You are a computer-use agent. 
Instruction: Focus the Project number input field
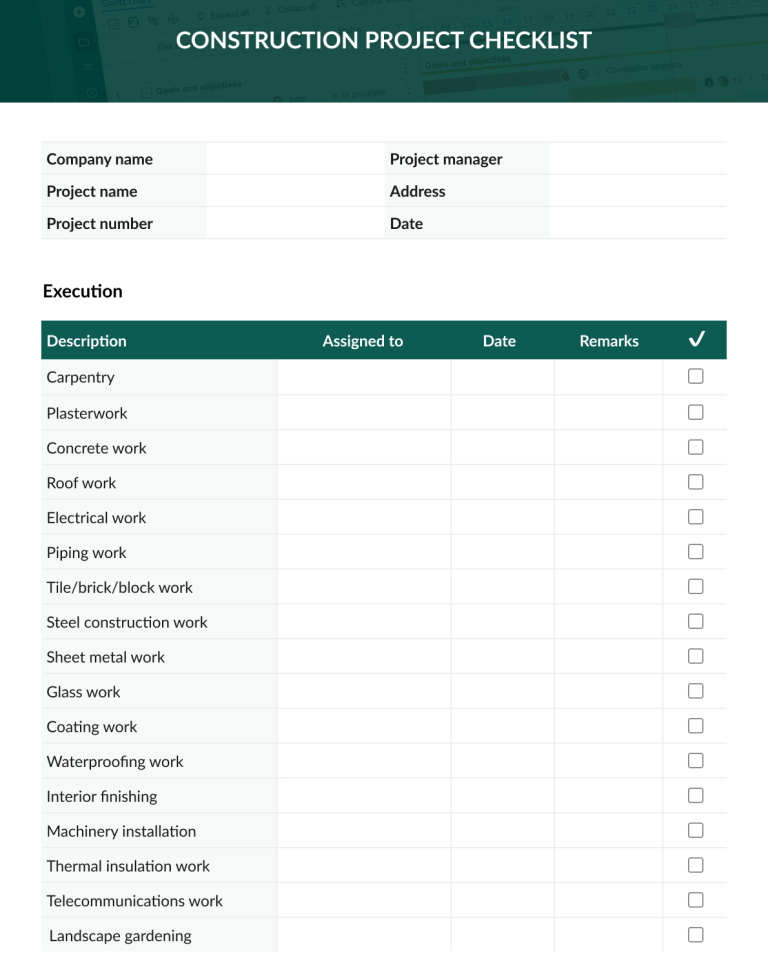295,223
